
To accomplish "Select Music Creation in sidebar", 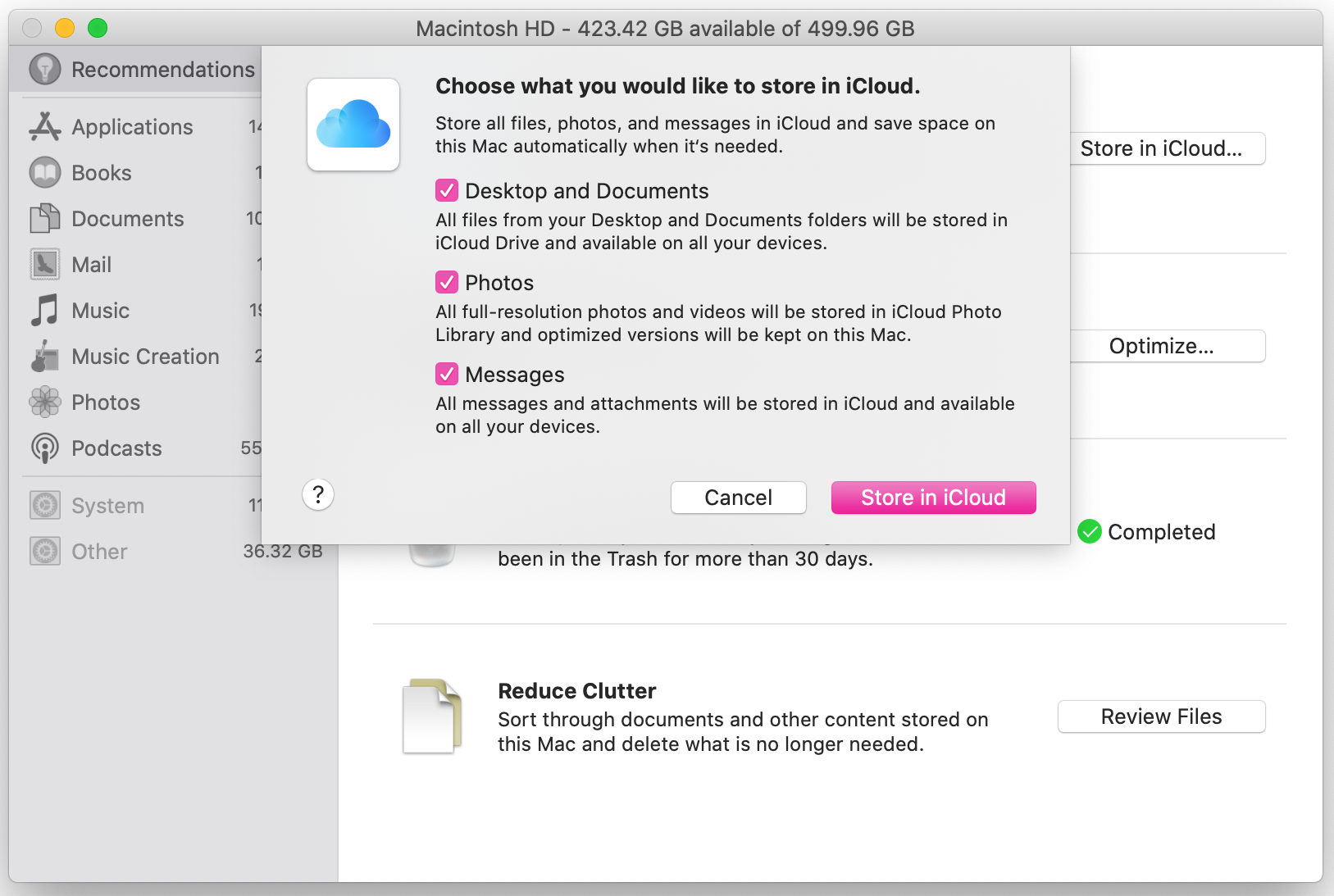I will pyautogui.click(x=136, y=356).
